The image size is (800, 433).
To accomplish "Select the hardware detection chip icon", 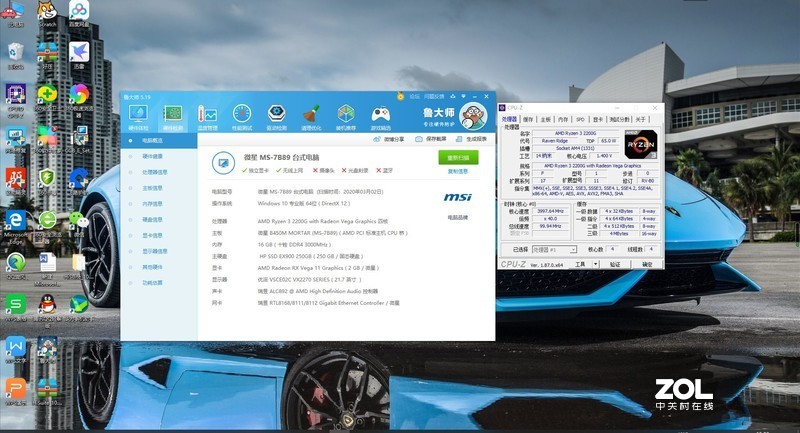I will [x=172, y=116].
